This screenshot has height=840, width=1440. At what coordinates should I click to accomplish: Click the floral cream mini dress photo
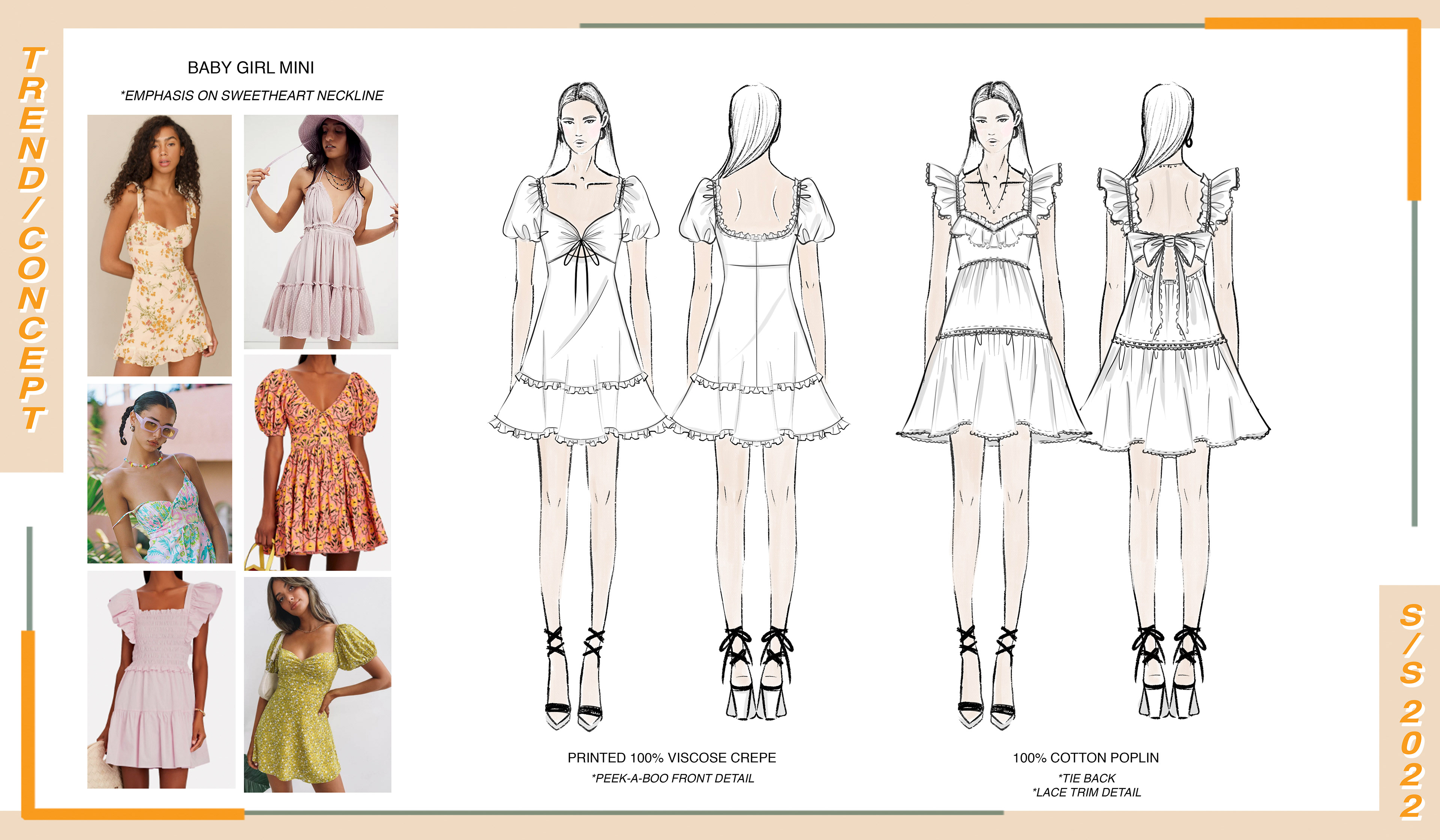[x=159, y=245]
